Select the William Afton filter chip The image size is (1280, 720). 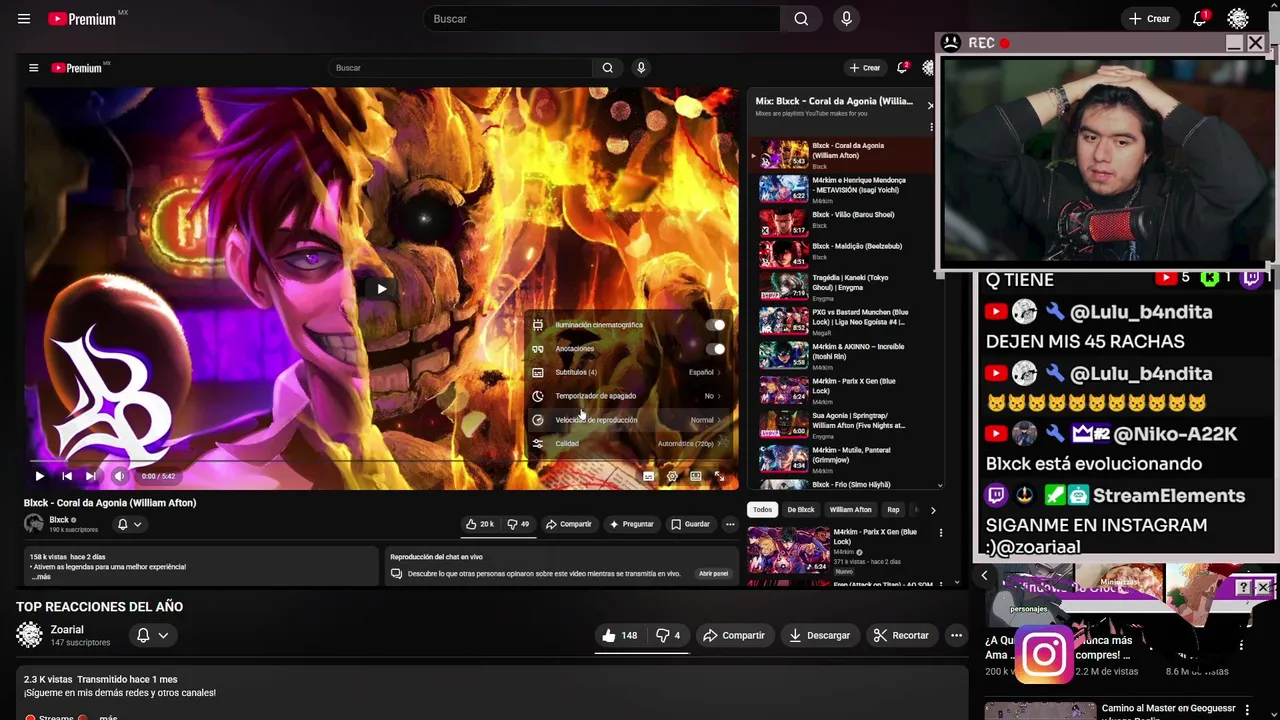pyautogui.click(x=850, y=510)
